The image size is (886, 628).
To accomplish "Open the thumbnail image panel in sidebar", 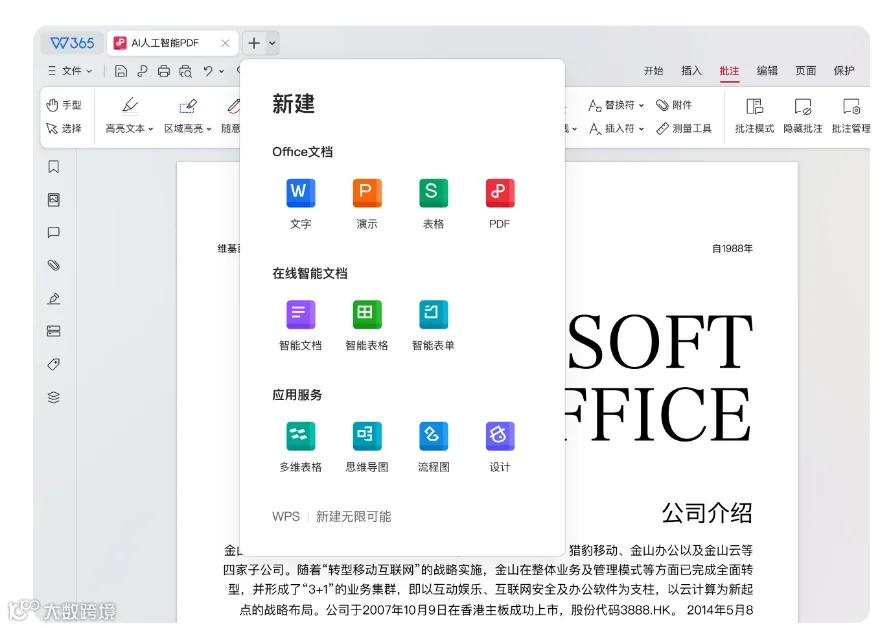I will (54, 200).
